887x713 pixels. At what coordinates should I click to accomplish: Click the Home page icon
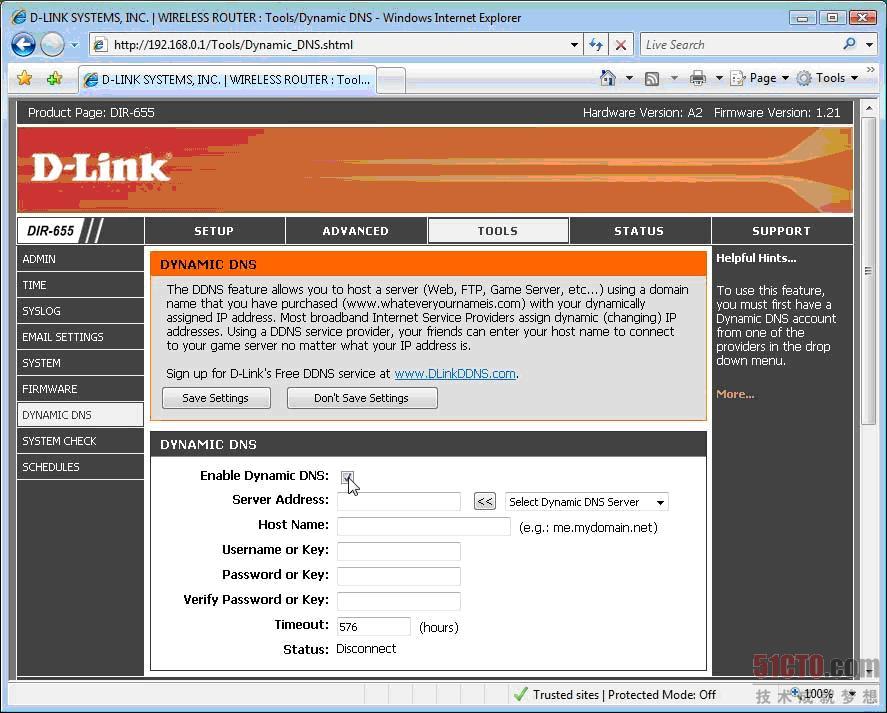coord(608,78)
